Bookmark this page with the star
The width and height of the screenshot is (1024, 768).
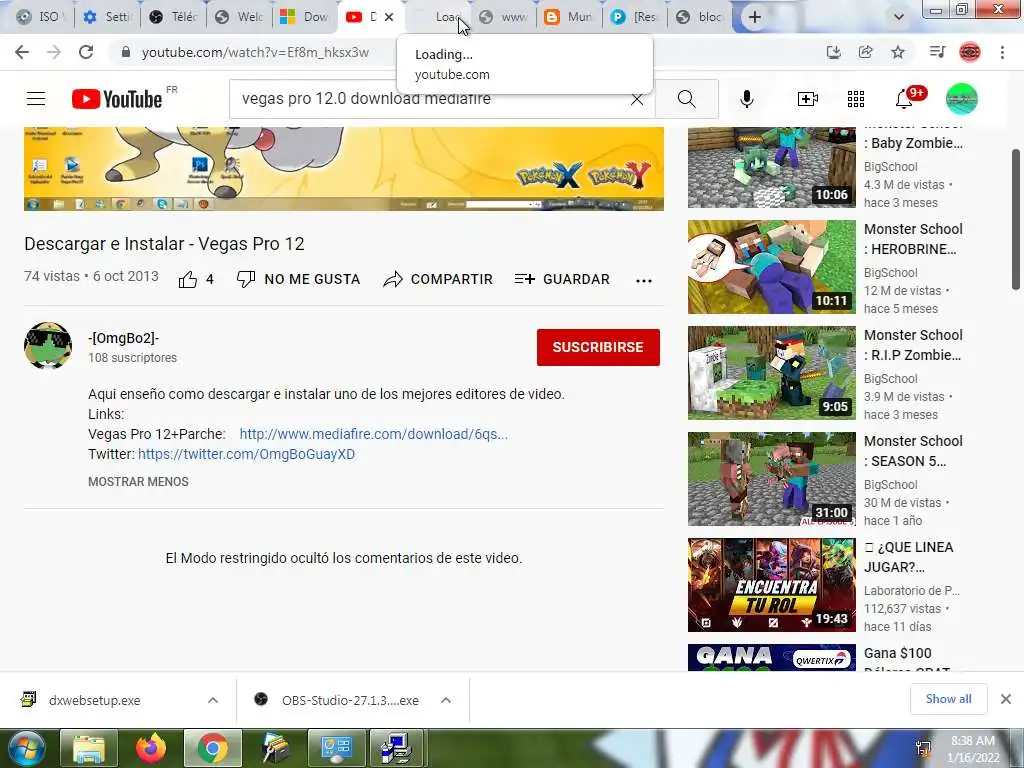[898, 52]
